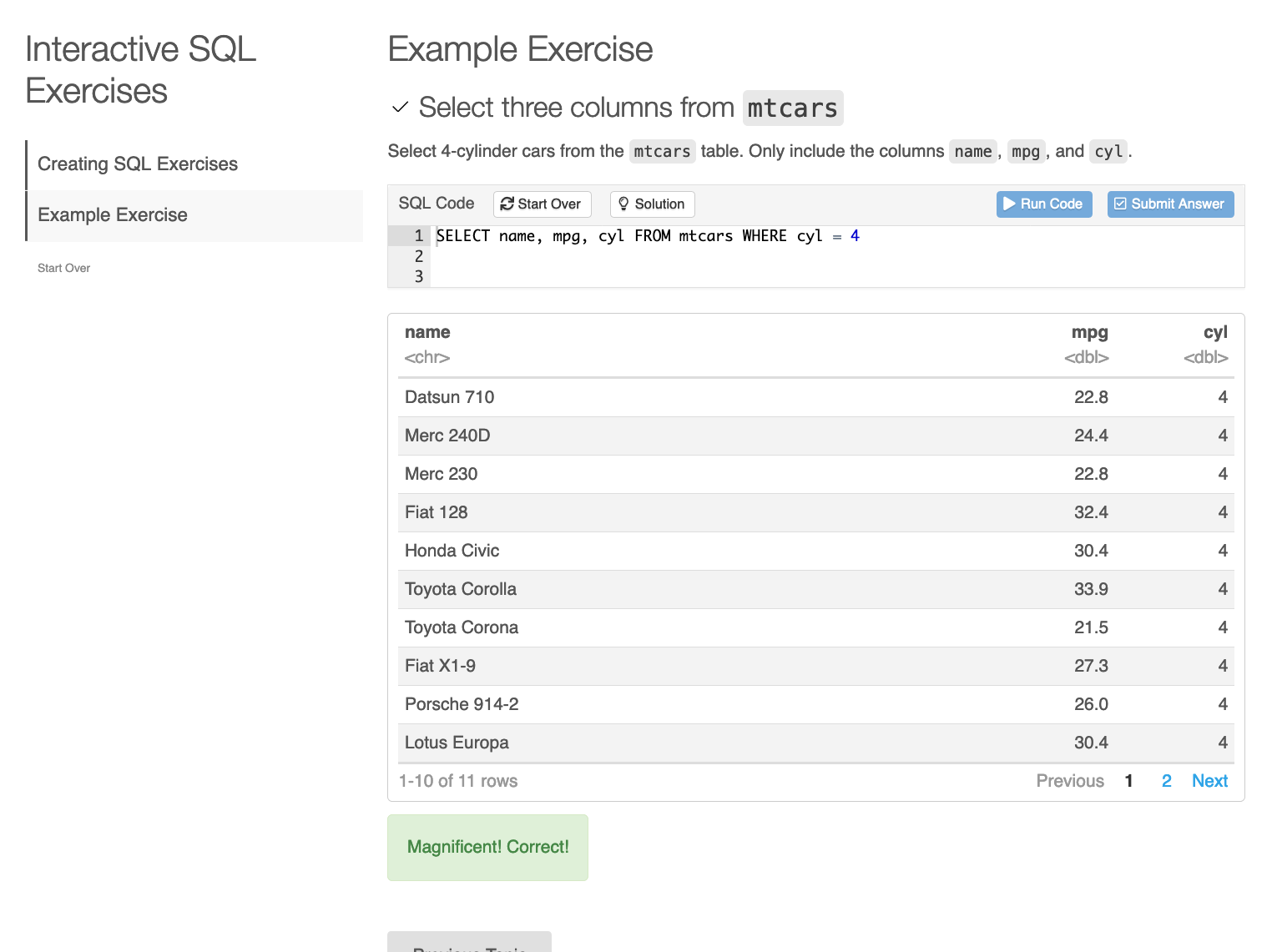Click the Run Code play icon

1011,204
